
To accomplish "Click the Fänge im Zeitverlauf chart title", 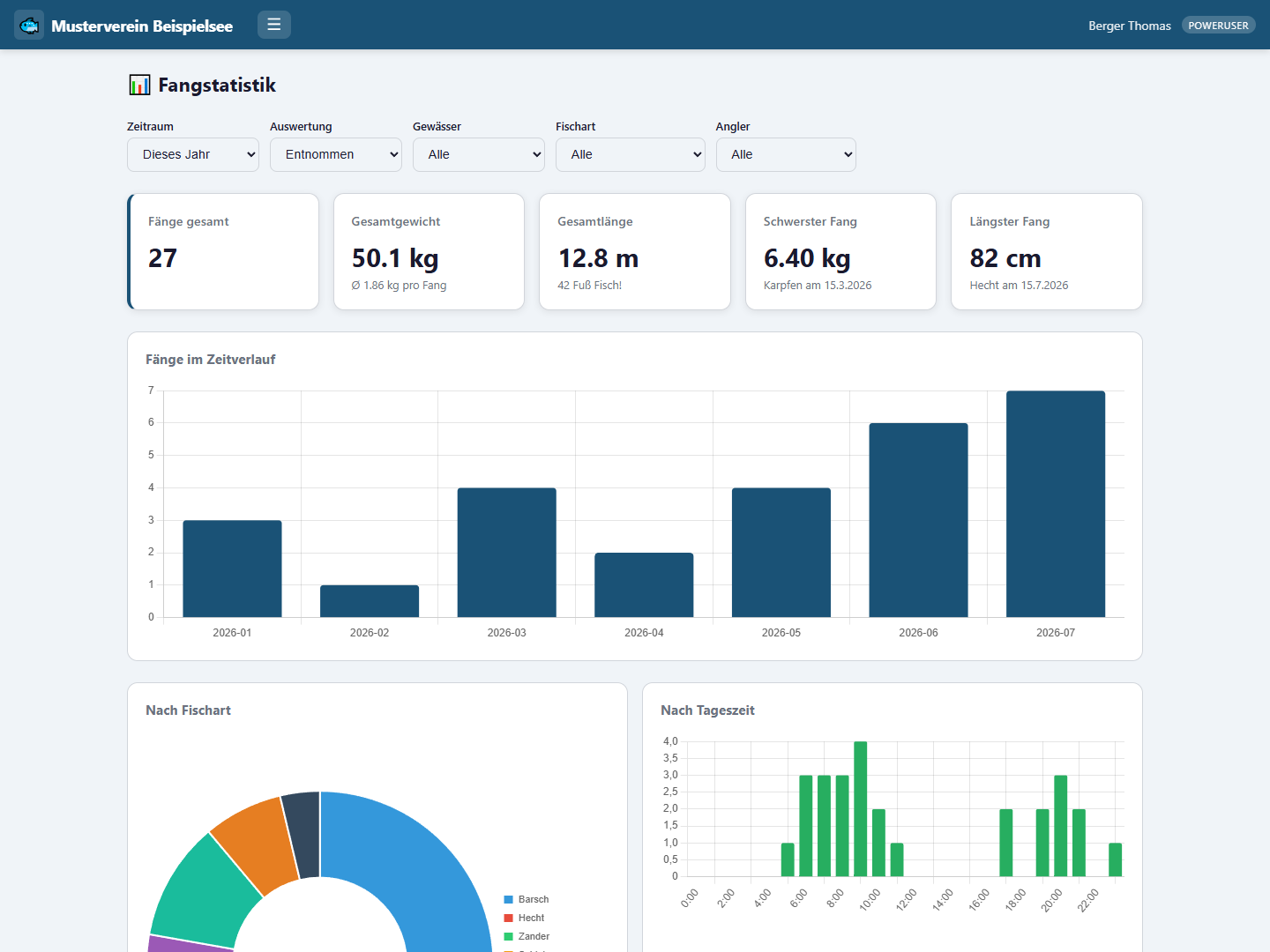I will pos(211,360).
